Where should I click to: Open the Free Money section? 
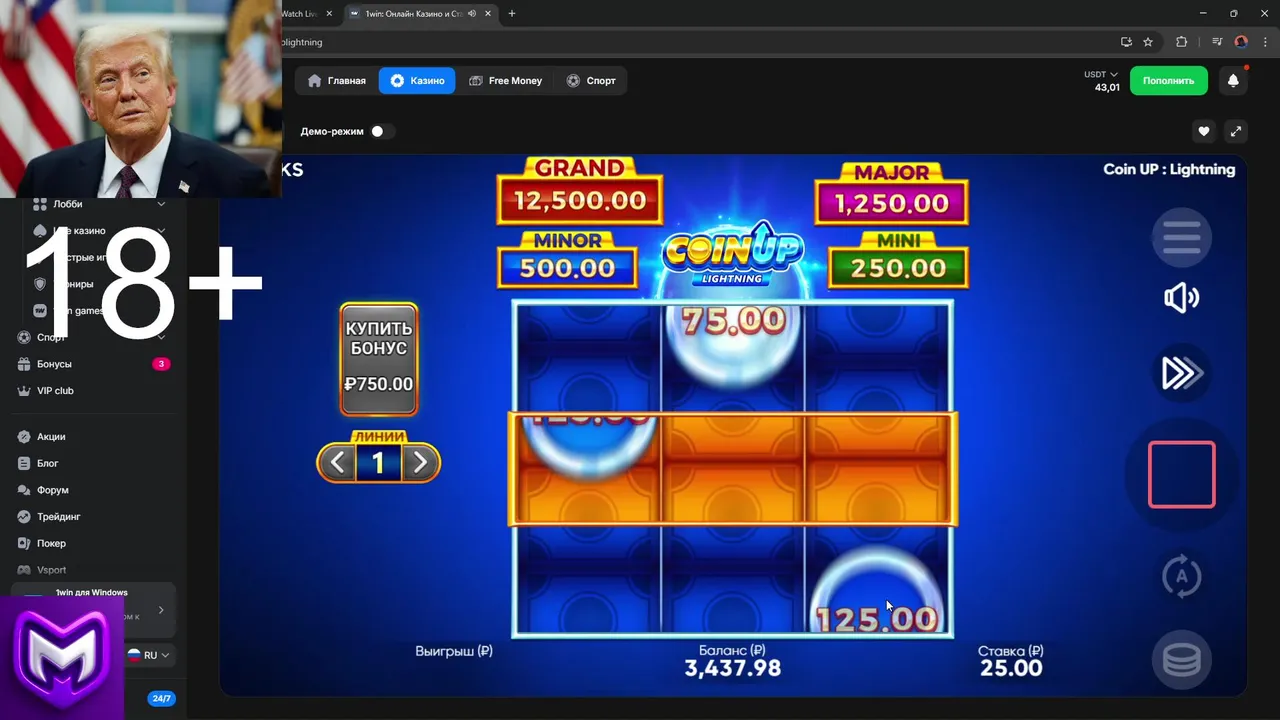[x=505, y=81]
